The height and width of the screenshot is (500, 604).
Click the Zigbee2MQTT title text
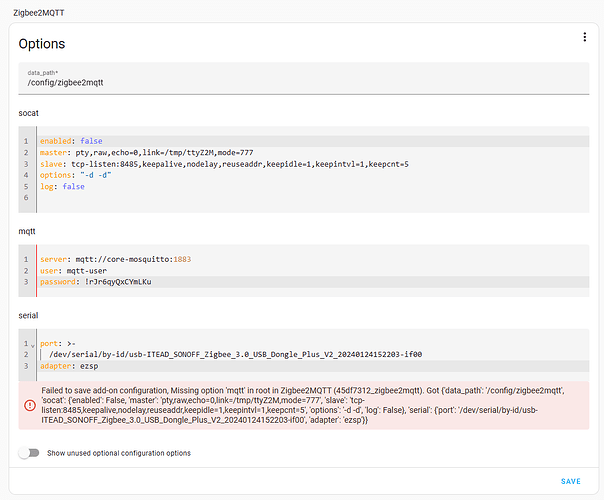tap(39, 13)
